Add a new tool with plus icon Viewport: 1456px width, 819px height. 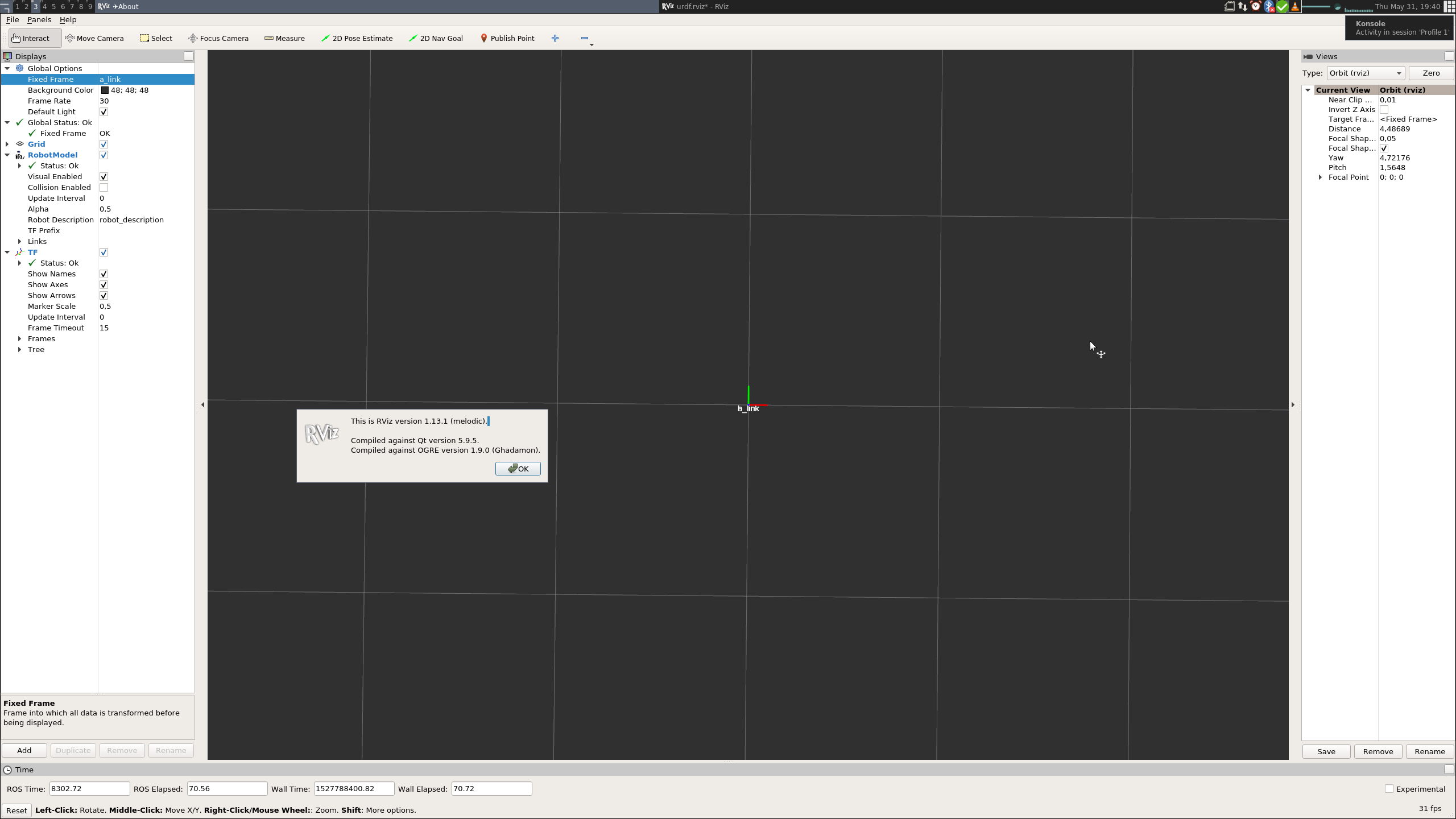tap(555, 38)
